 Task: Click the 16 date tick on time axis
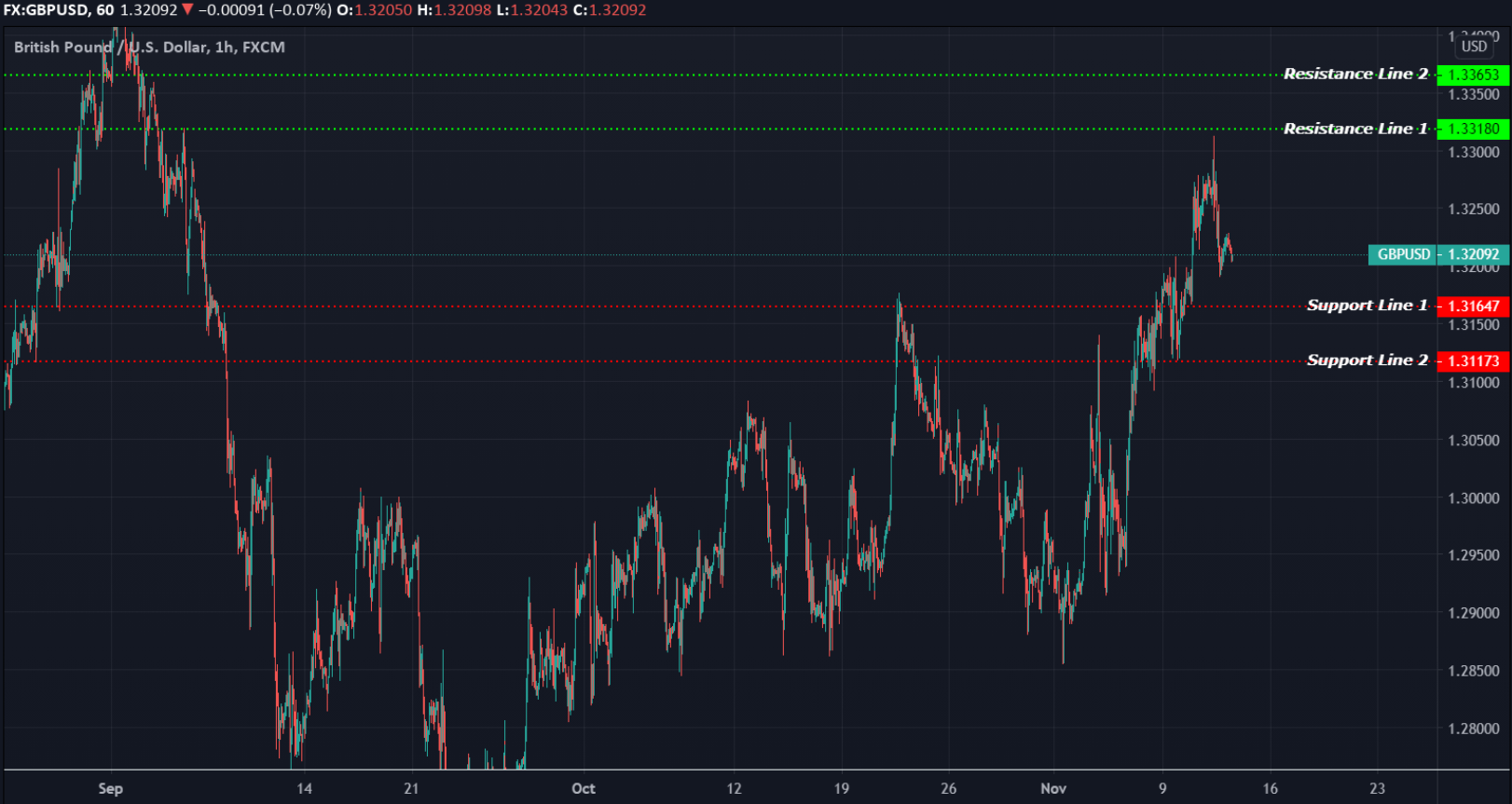pos(1271,788)
